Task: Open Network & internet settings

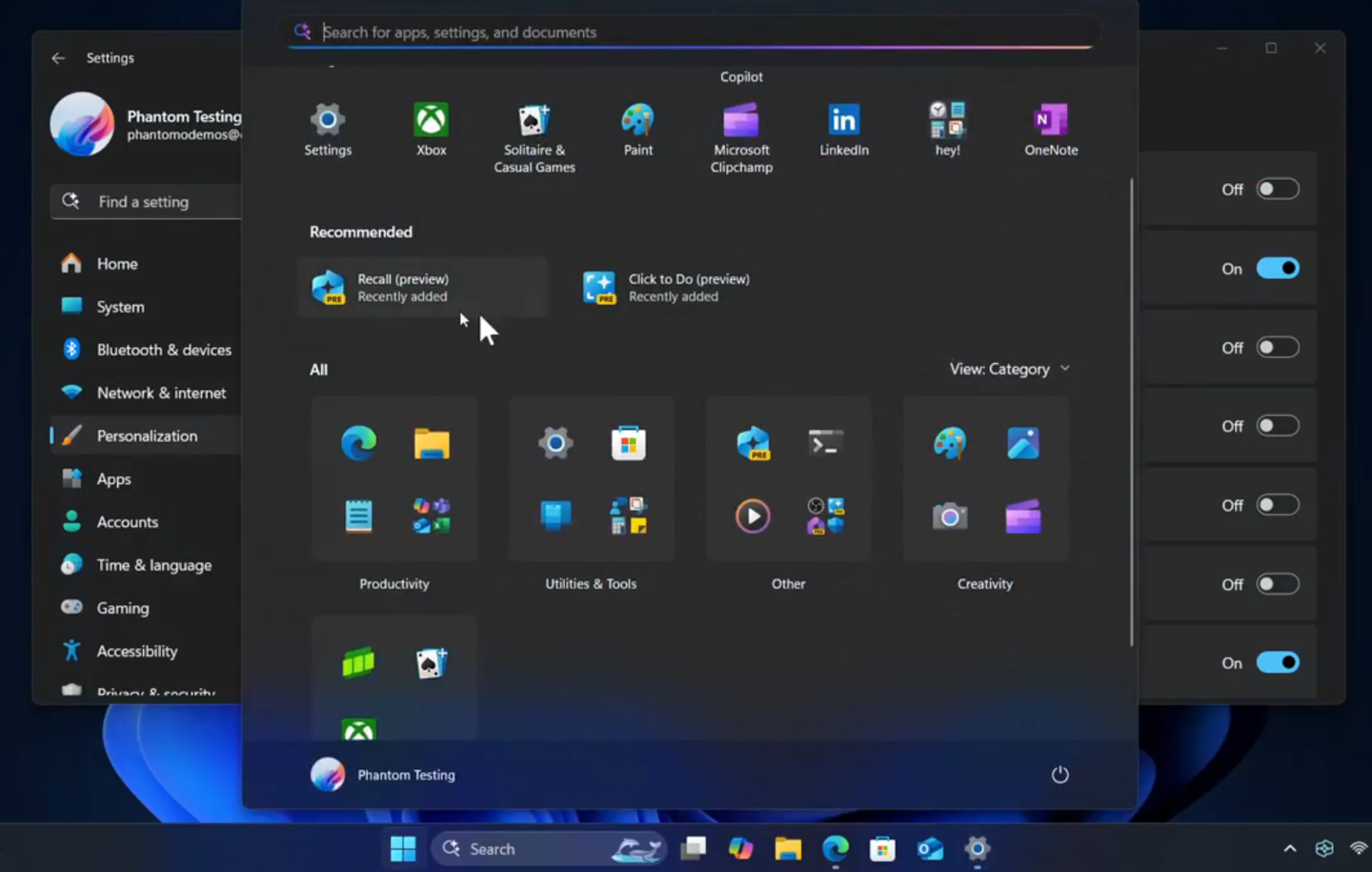Action: pos(146,393)
